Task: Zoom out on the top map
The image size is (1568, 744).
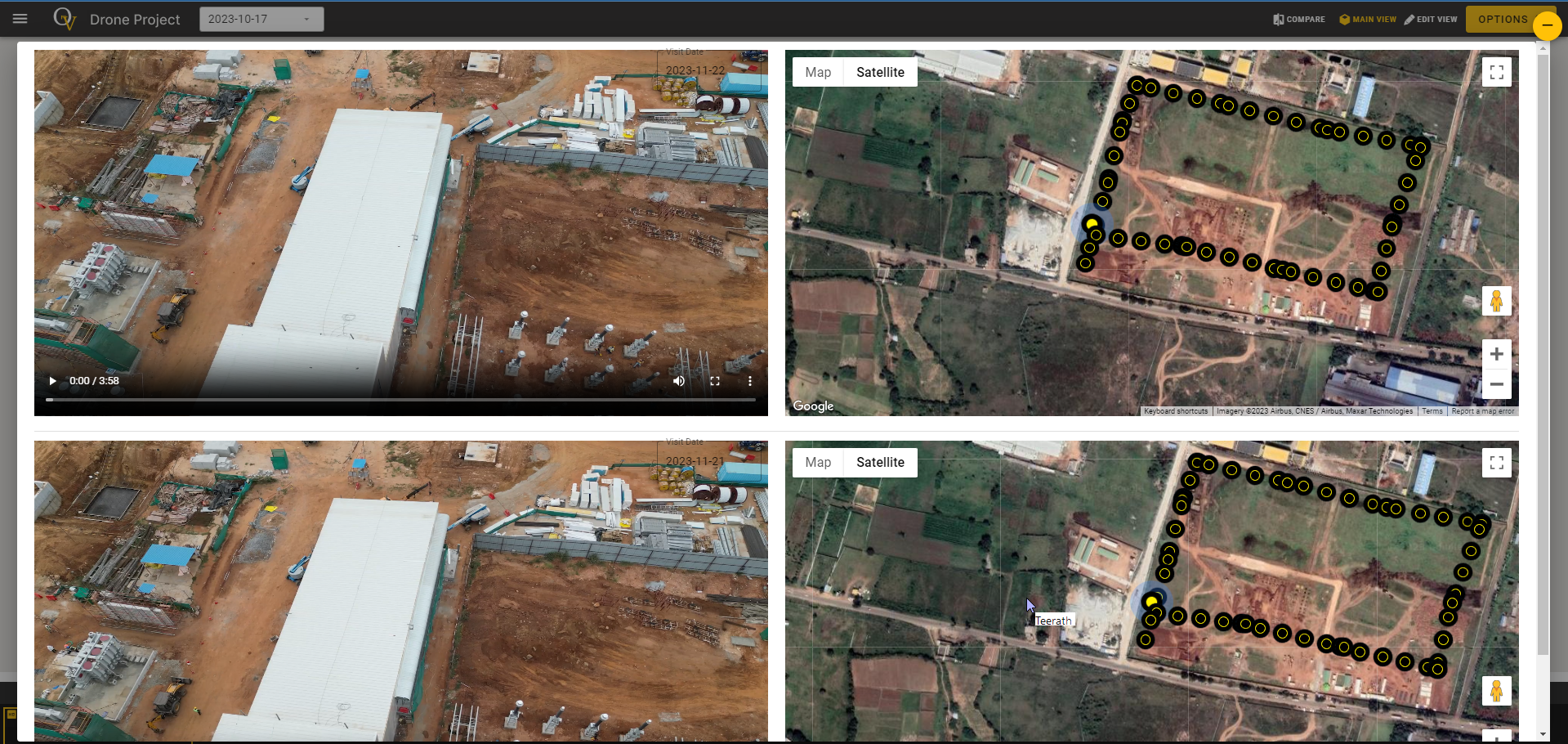Action: click(1497, 384)
